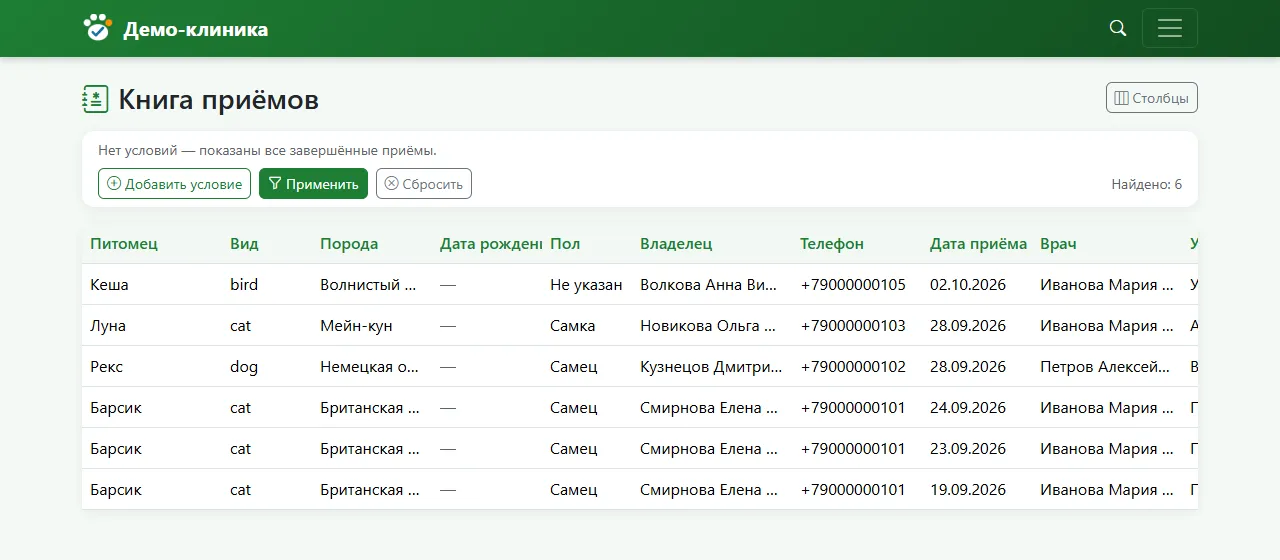The width and height of the screenshot is (1280, 560).
Task: Click phone +79000000102
Action: [x=853, y=367]
